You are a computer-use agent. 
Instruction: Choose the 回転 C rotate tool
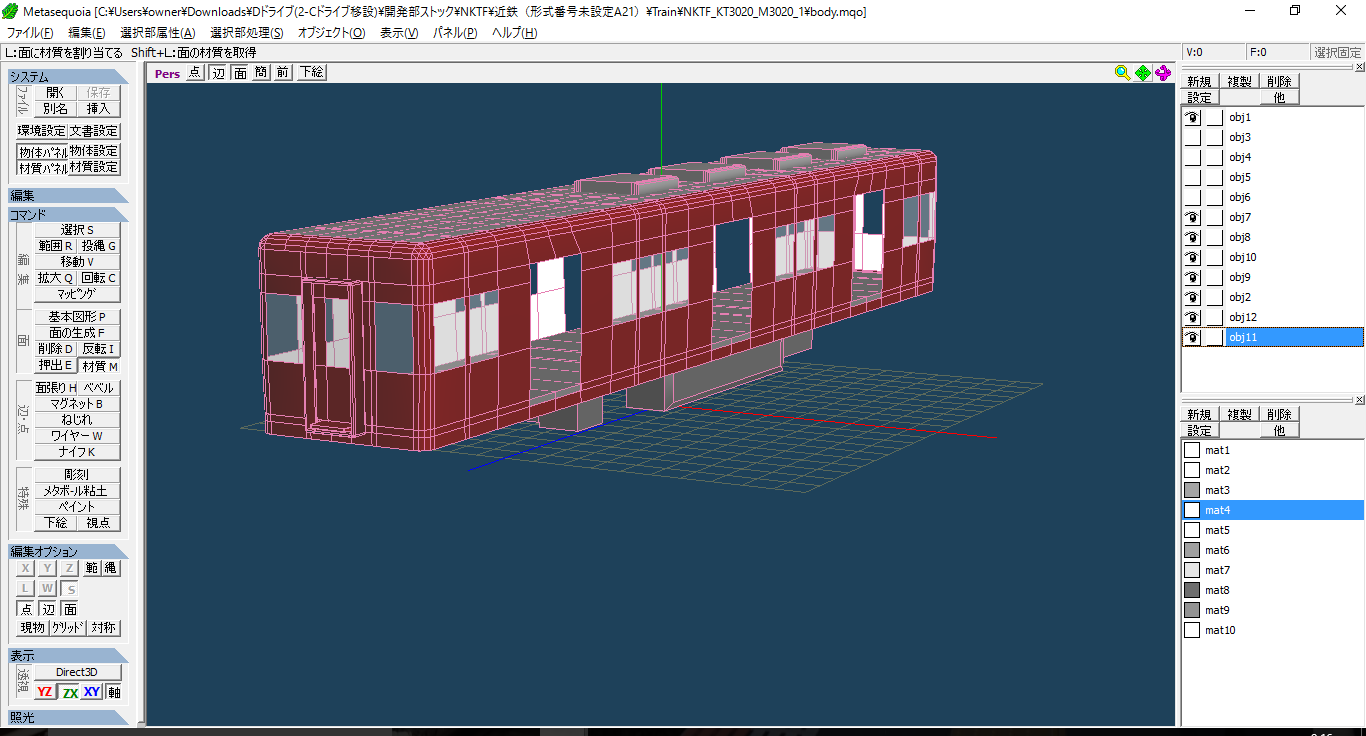click(99, 278)
